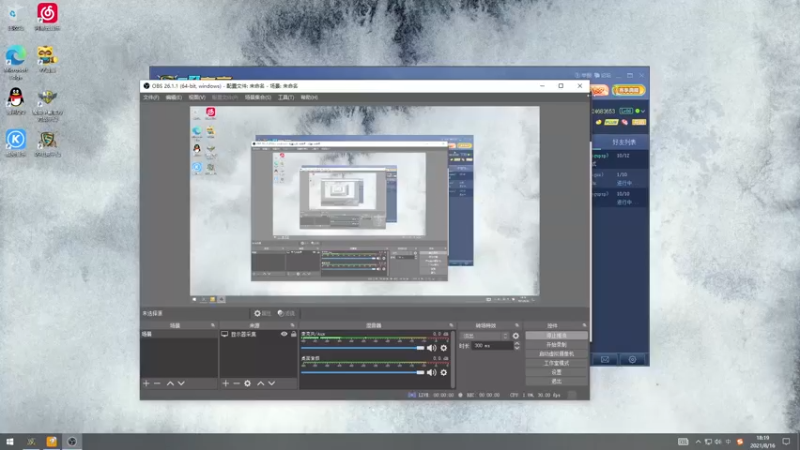800x450 pixels.
Task: Move scene up in Scenes panel
Action: point(170,383)
